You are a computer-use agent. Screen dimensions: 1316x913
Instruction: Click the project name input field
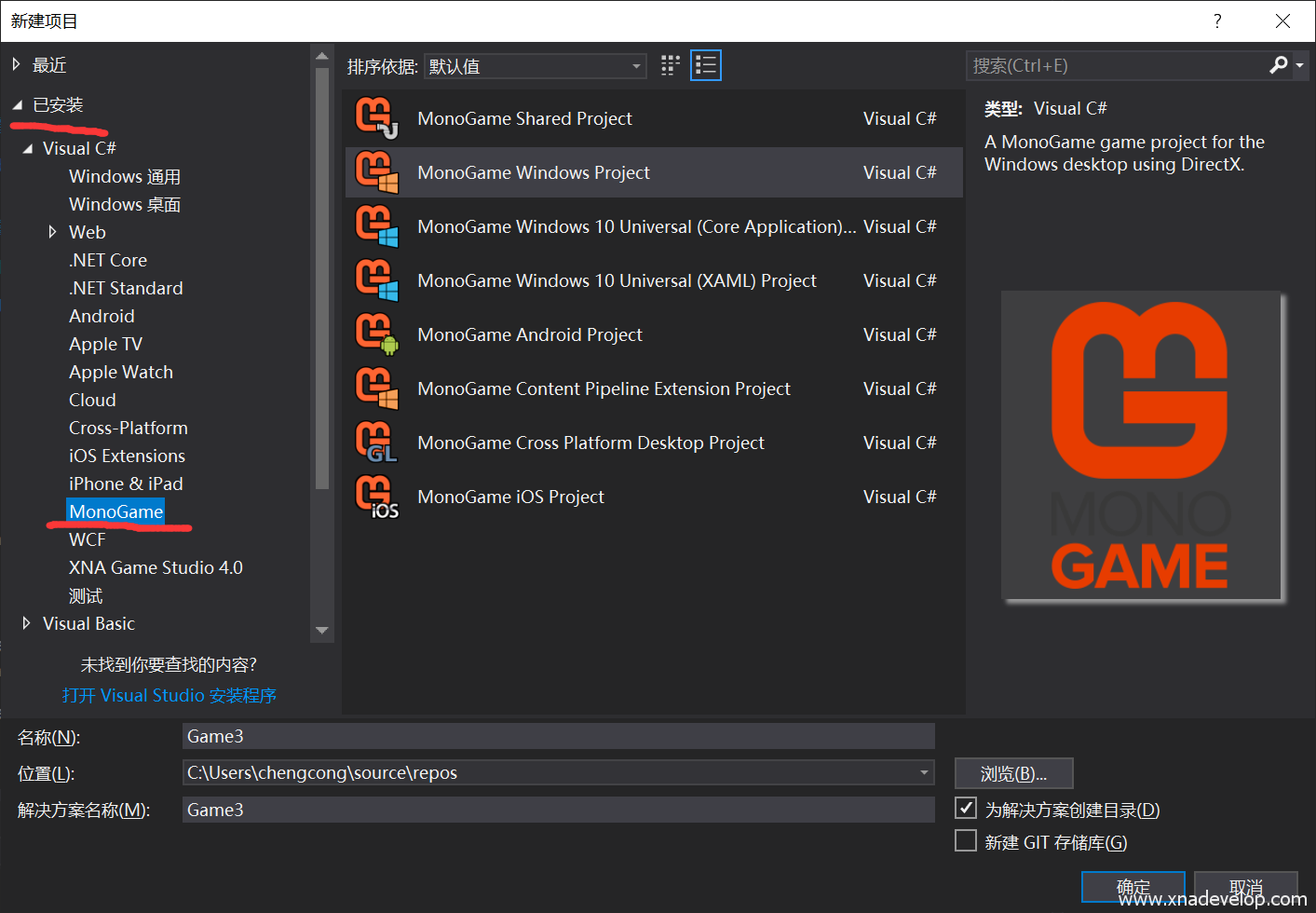(x=558, y=736)
